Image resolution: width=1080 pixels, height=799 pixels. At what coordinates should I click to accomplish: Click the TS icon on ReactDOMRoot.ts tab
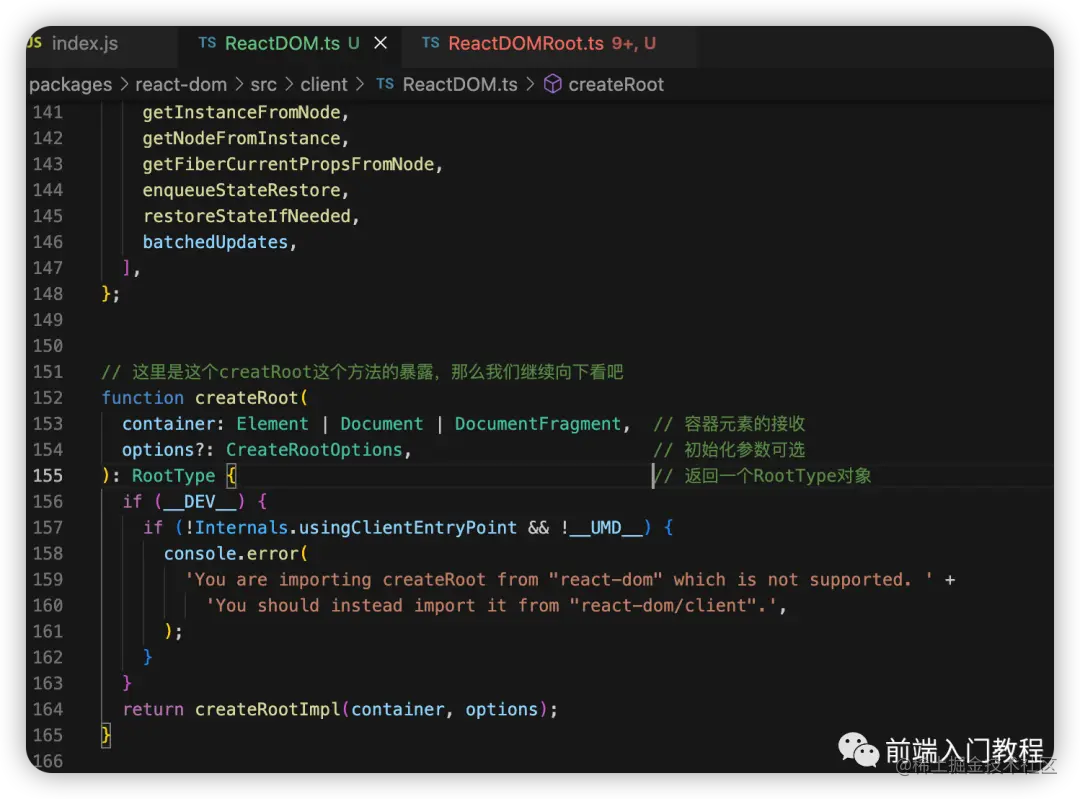[x=430, y=43]
